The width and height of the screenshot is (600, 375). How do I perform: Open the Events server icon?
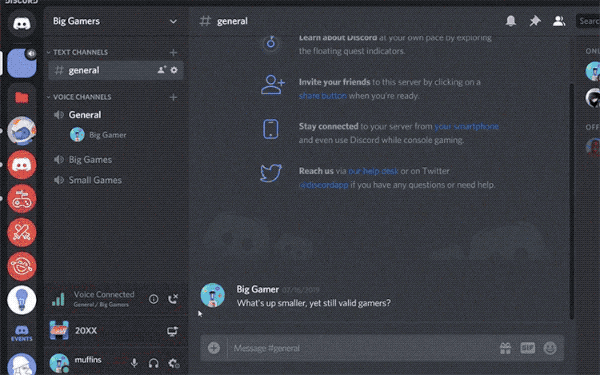pyautogui.click(x=21, y=333)
